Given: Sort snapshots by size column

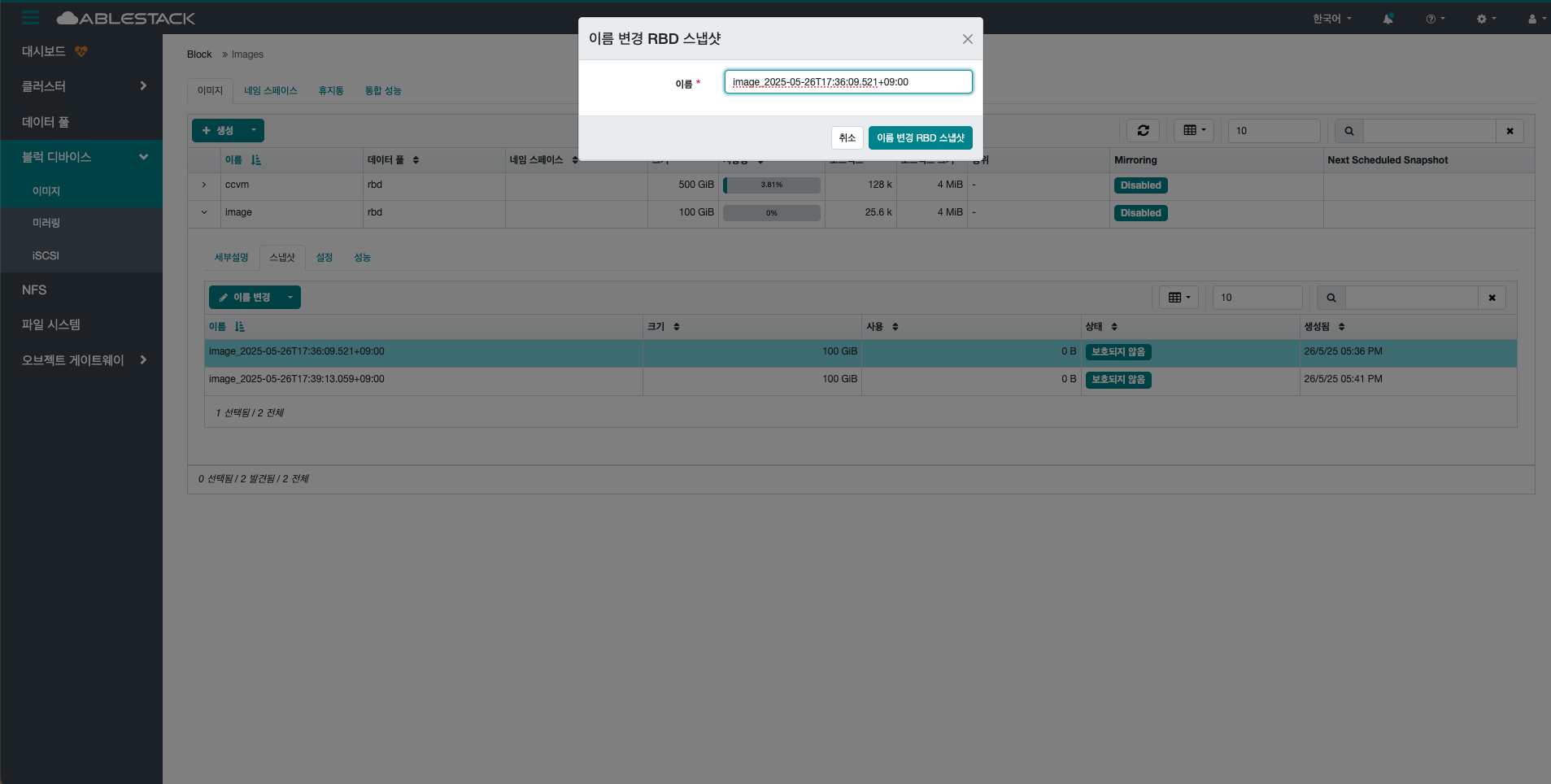Looking at the screenshot, I should tap(677, 327).
